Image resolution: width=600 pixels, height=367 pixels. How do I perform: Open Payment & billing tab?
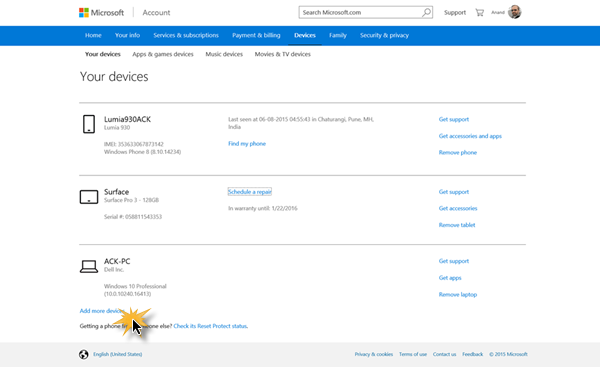256,35
